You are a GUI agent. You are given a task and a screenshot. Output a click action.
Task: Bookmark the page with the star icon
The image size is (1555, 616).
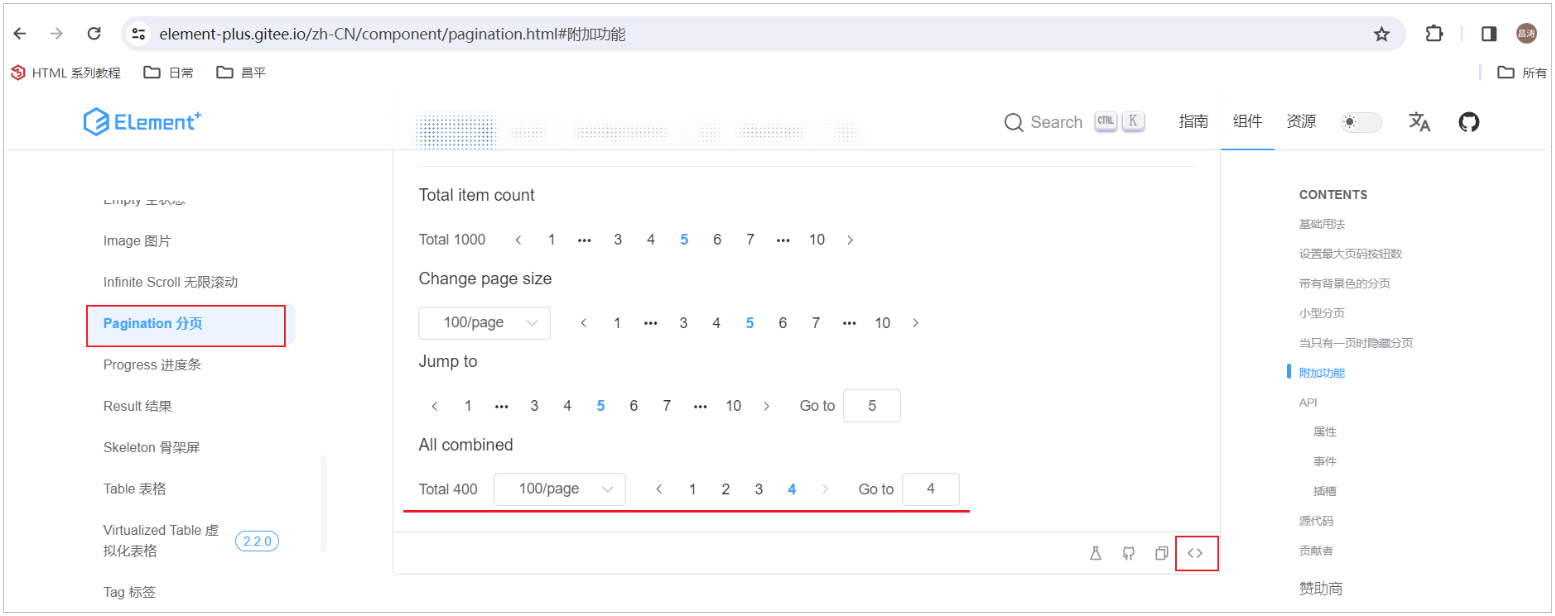point(1383,33)
